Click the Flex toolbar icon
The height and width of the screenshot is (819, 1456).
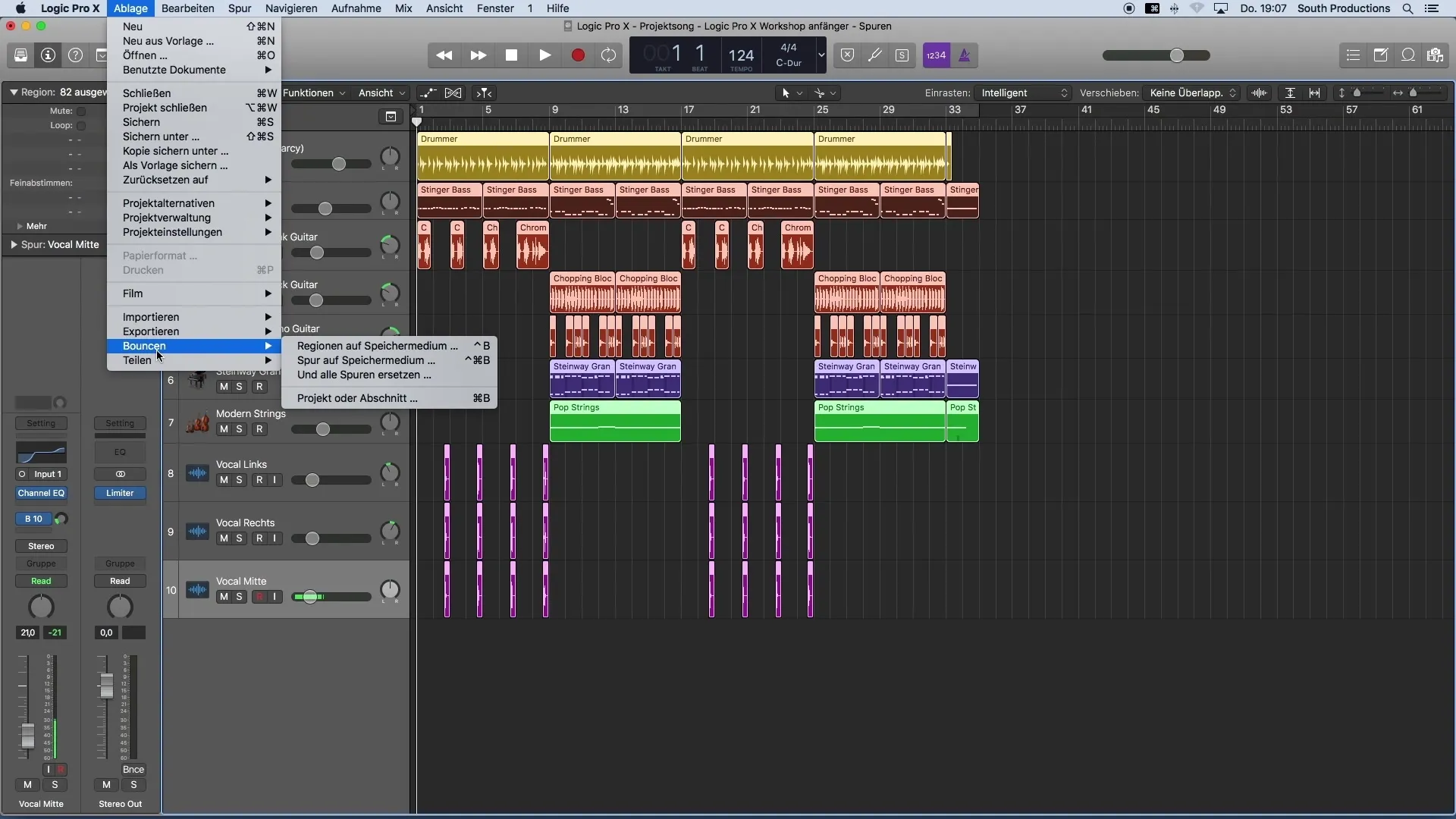453,93
